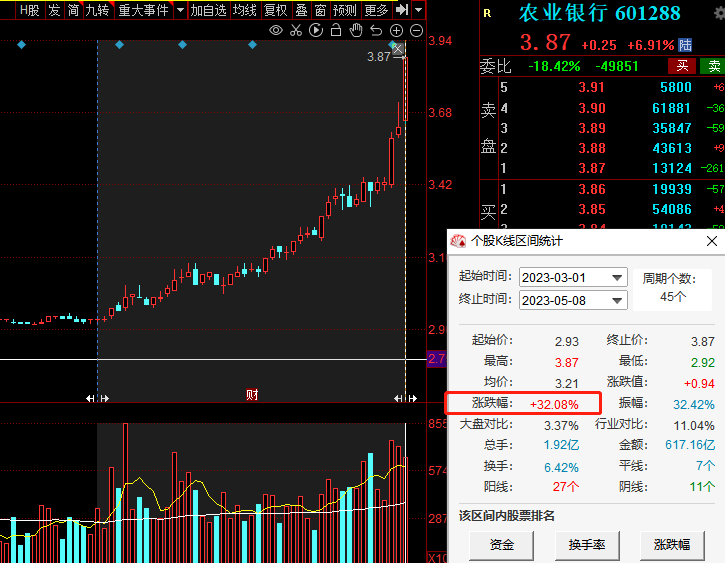Click the 周期个数 45个 value
Image resolution: width=725 pixels, height=563 pixels.
point(673,297)
